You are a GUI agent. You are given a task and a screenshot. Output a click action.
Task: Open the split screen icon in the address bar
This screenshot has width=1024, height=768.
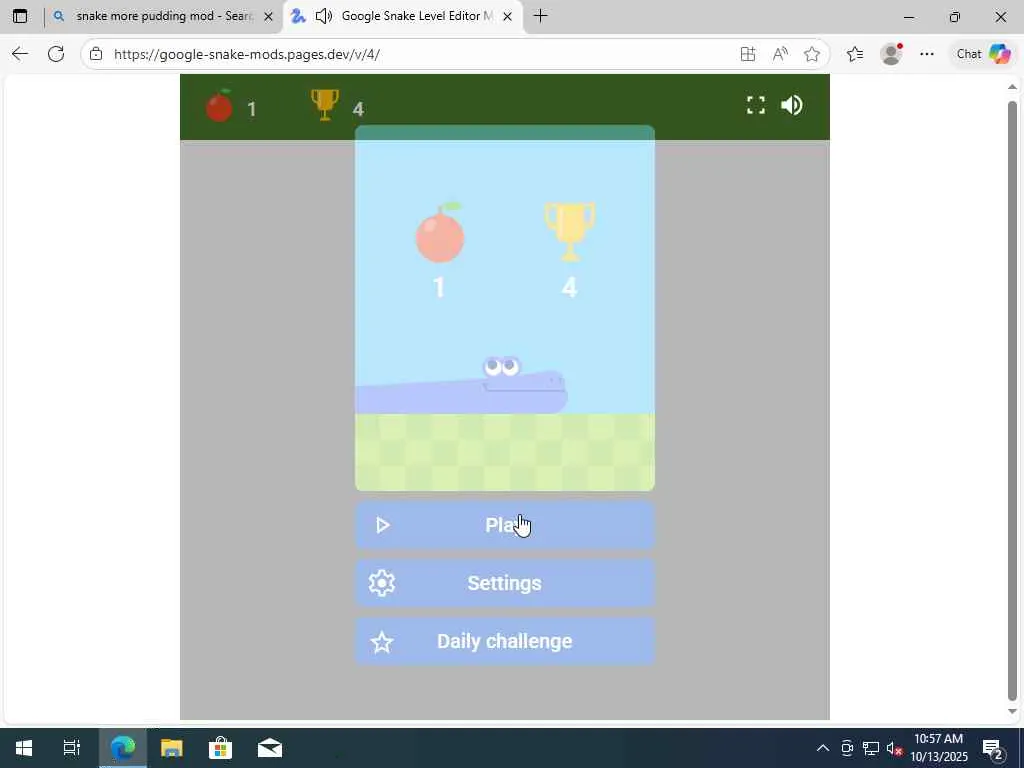[748, 54]
